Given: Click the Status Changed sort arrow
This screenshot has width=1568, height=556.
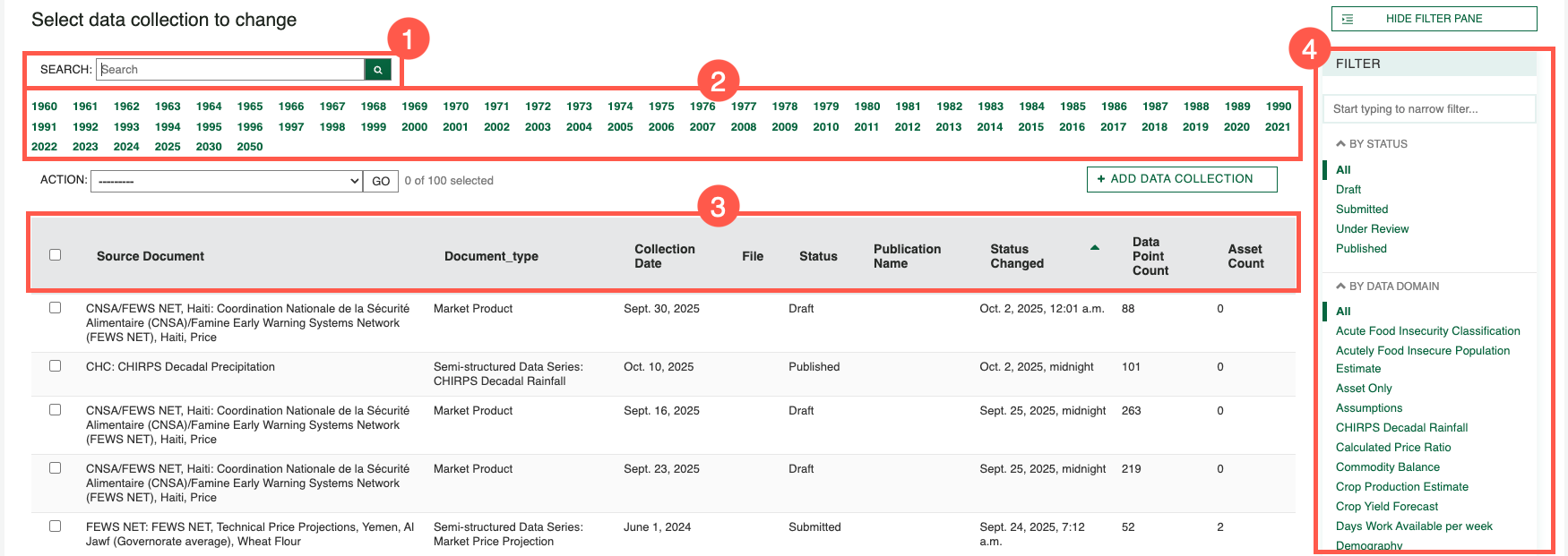Looking at the screenshot, I should [x=1094, y=248].
